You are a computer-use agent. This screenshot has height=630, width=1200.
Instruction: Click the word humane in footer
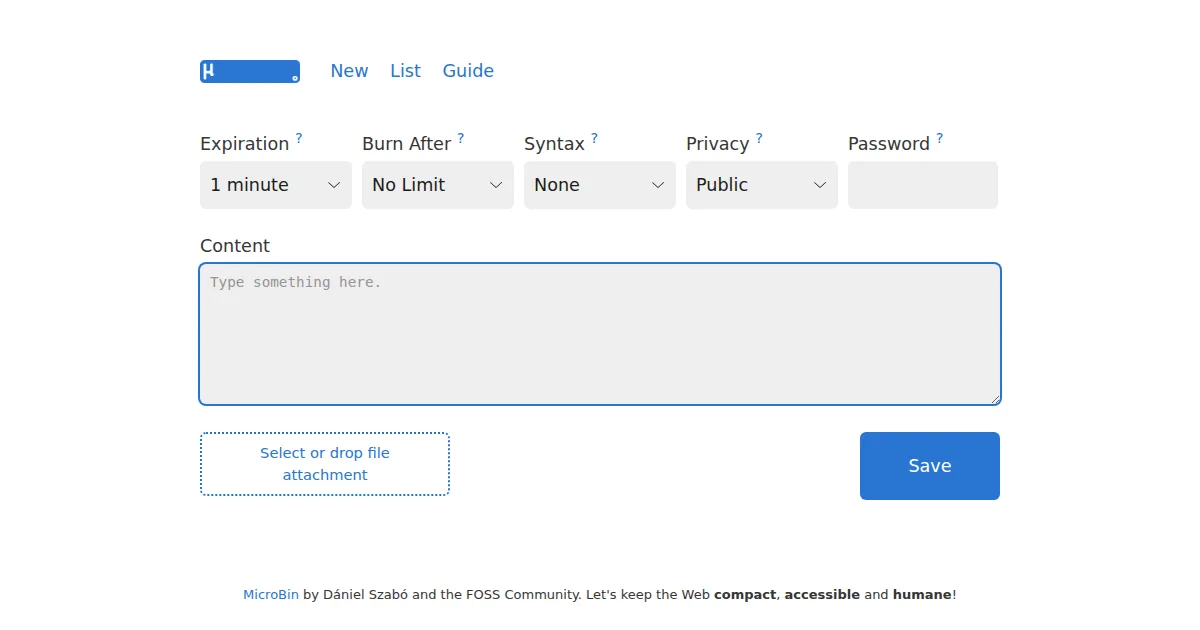point(922,594)
